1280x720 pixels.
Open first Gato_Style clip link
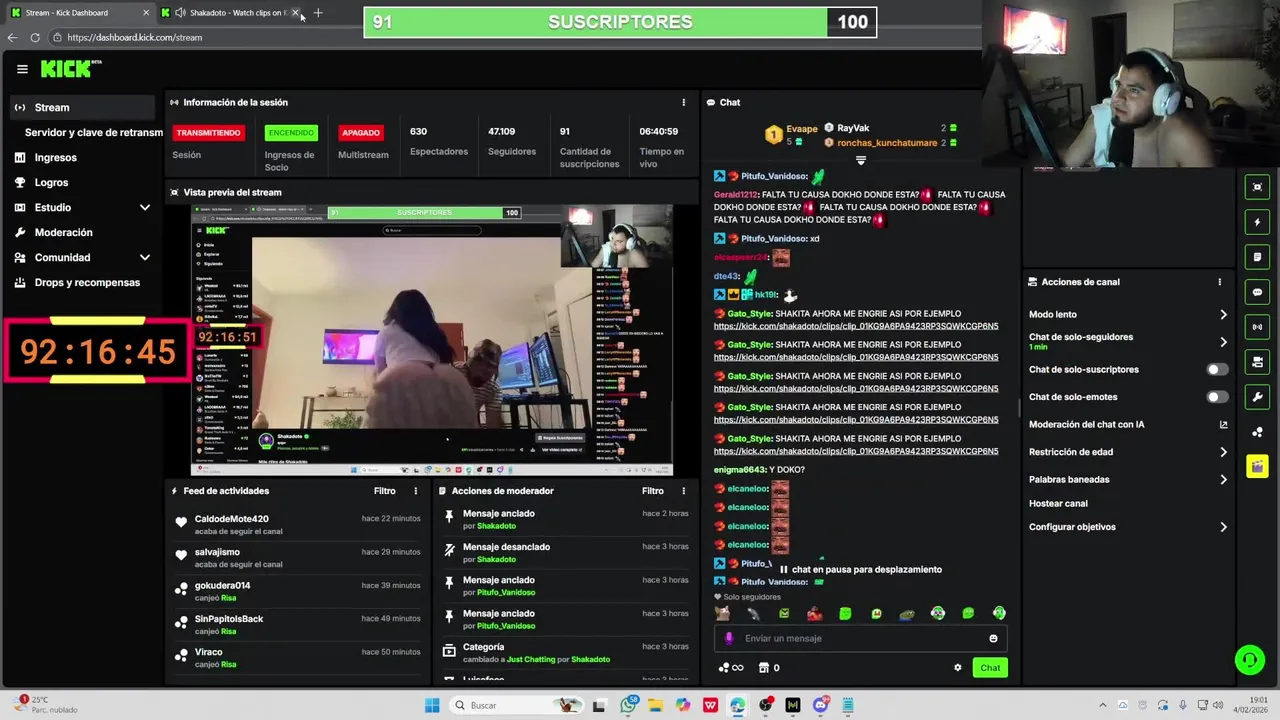click(856, 326)
